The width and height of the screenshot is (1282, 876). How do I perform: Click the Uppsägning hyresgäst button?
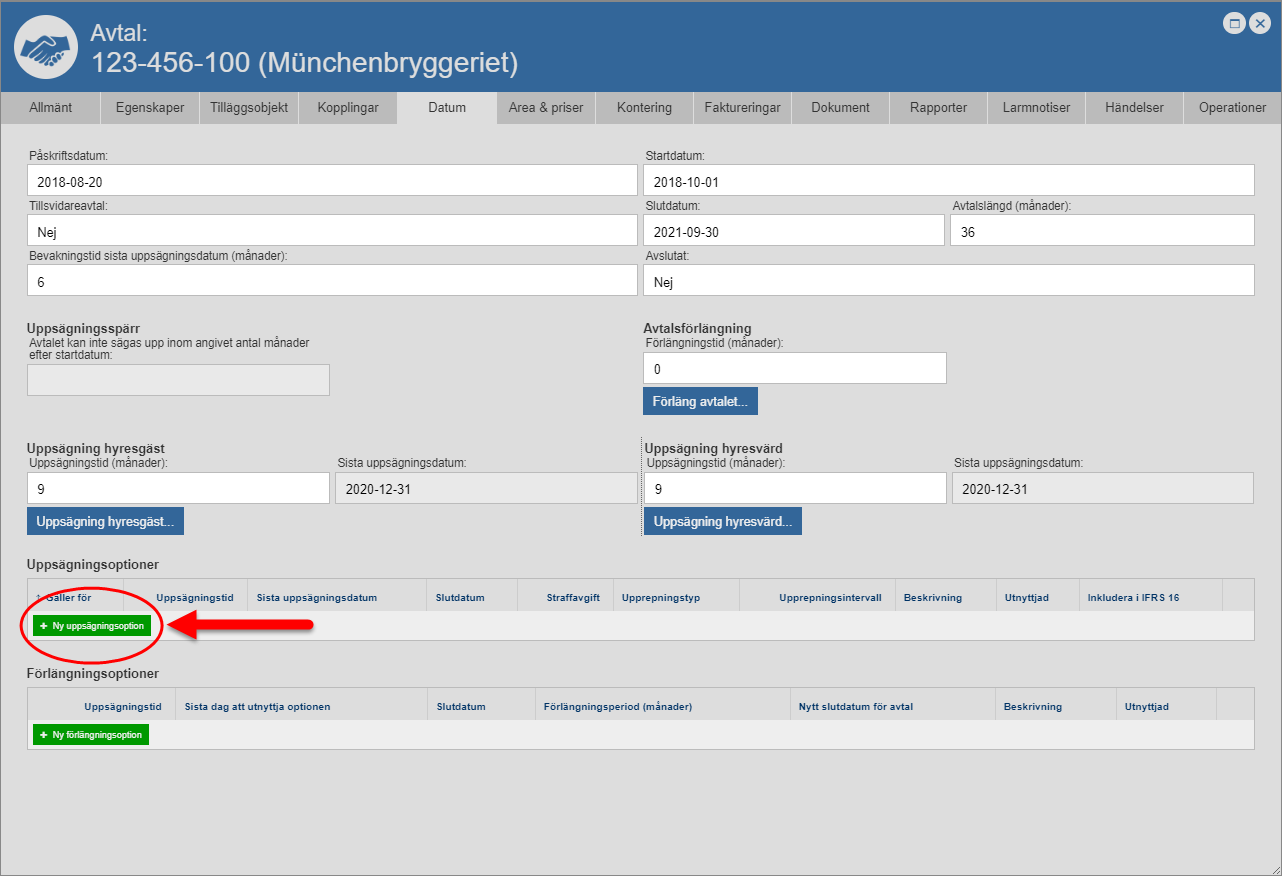point(105,521)
